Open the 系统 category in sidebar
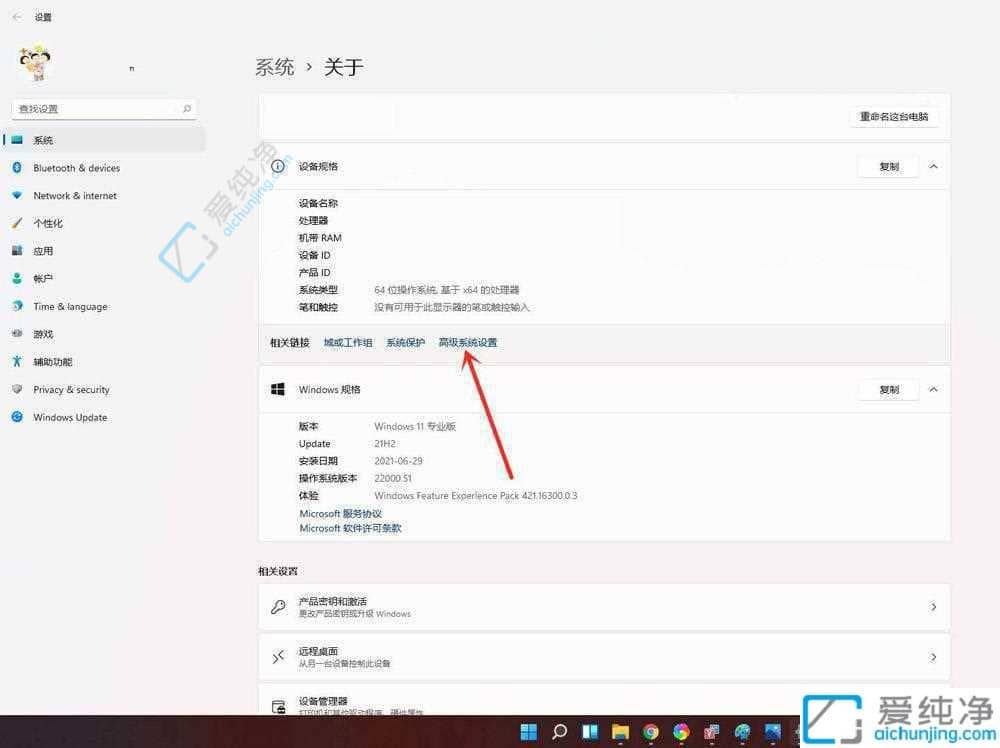The image size is (1000, 748). point(104,140)
